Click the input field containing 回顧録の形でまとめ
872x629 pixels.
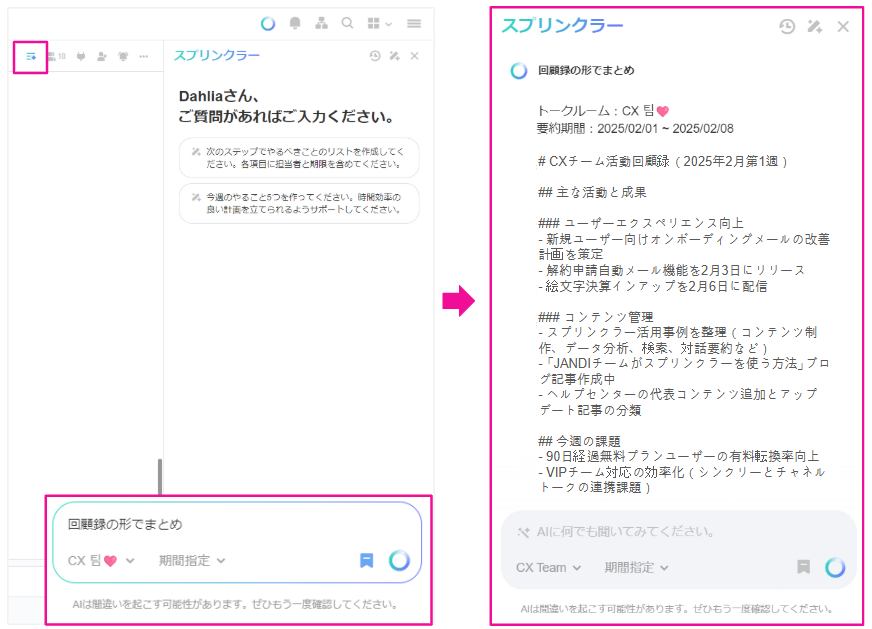(237, 524)
